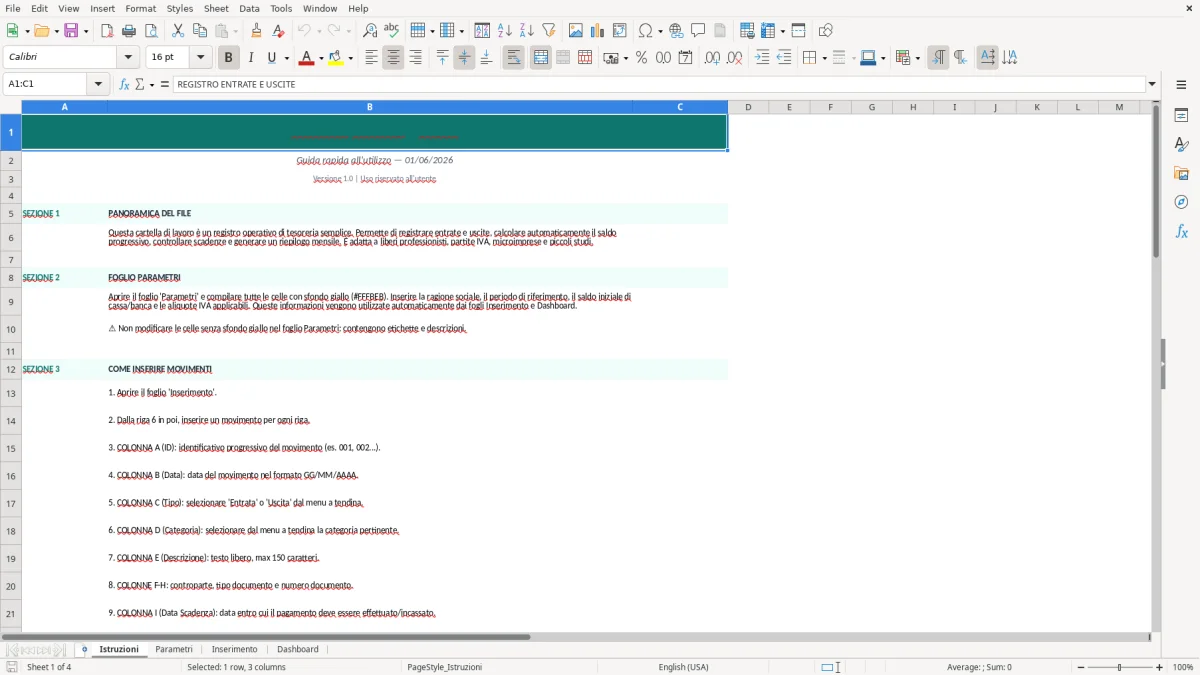Toggle Wrap Text button

click(514, 58)
